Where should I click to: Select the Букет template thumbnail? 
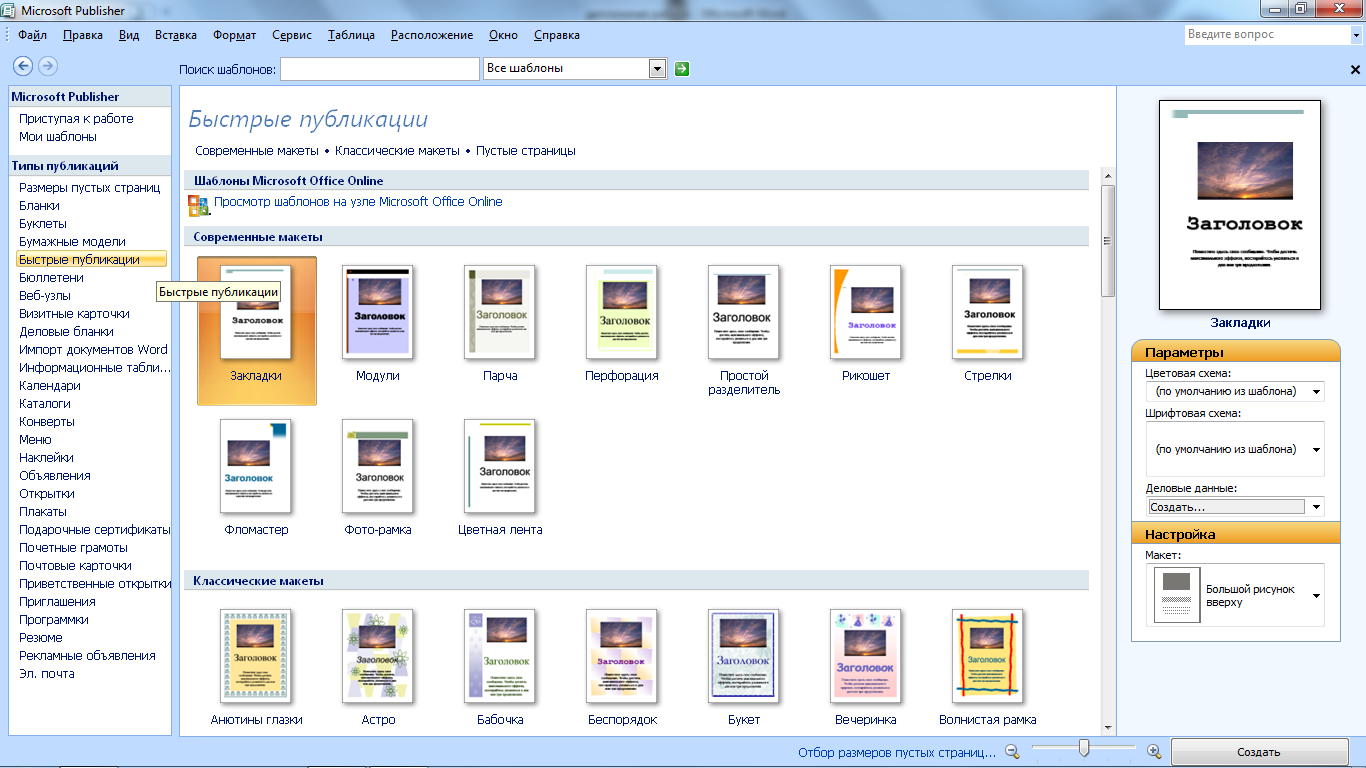744,656
